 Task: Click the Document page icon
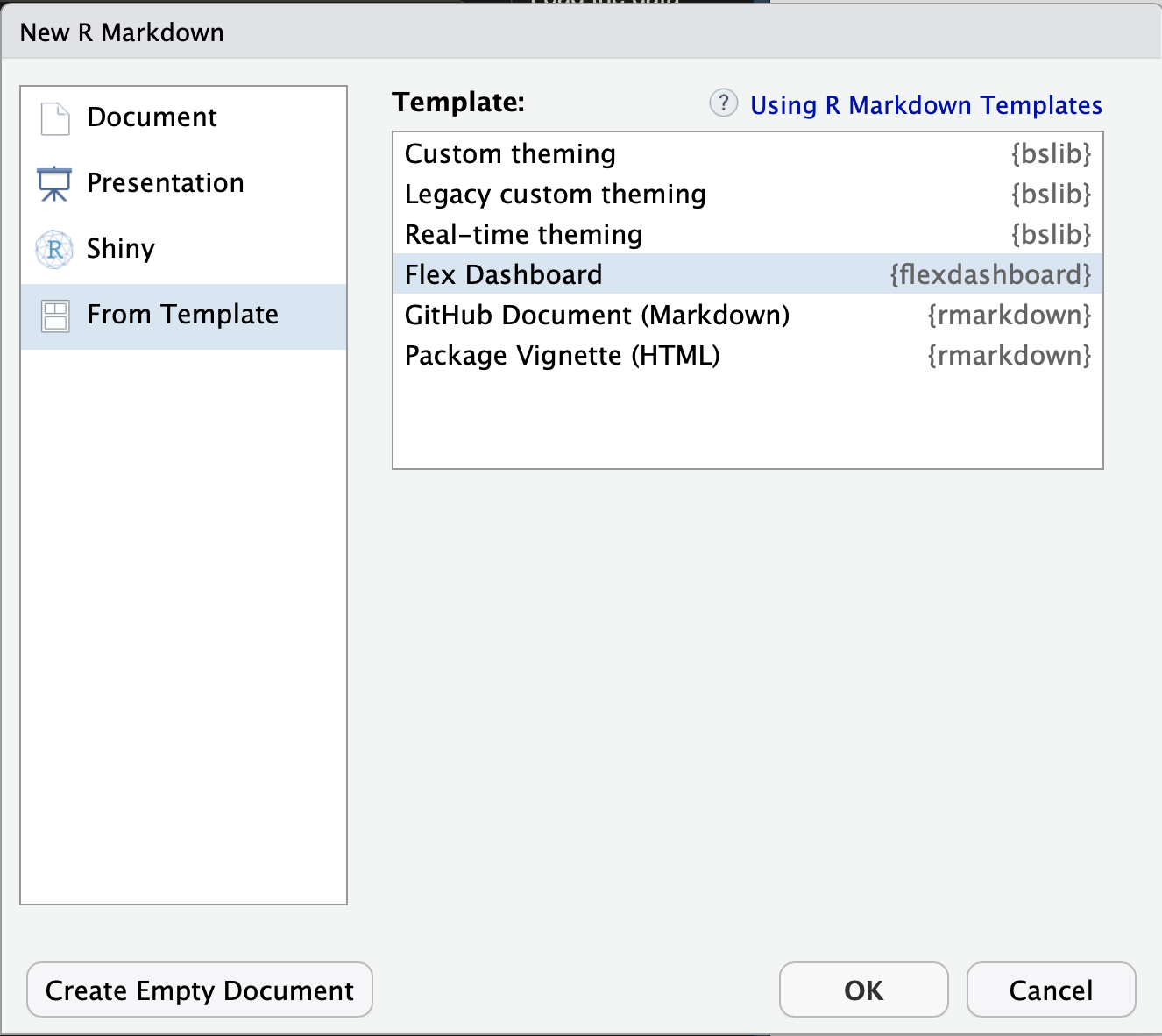[55, 118]
